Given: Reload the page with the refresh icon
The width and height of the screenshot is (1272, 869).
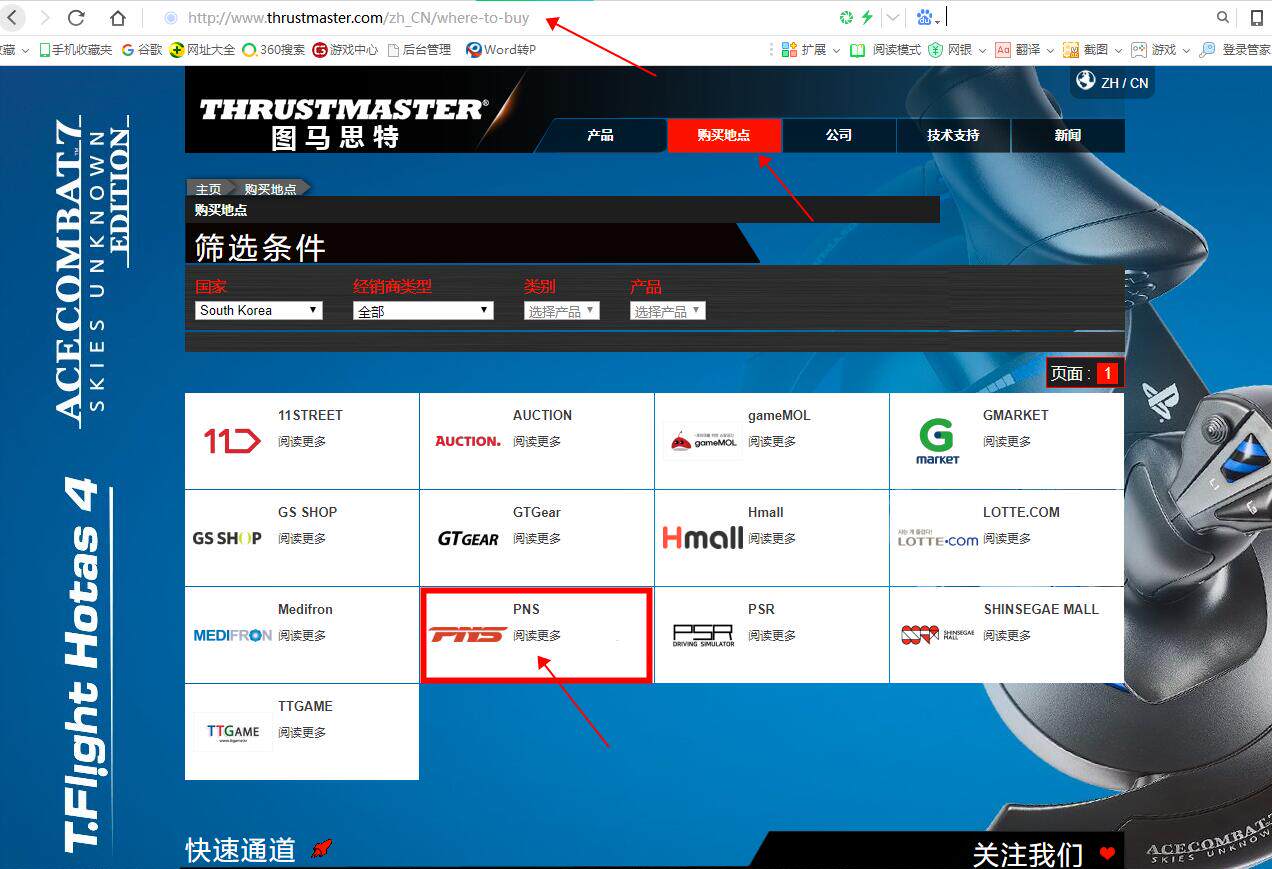Looking at the screenshot, I should 76,17.
